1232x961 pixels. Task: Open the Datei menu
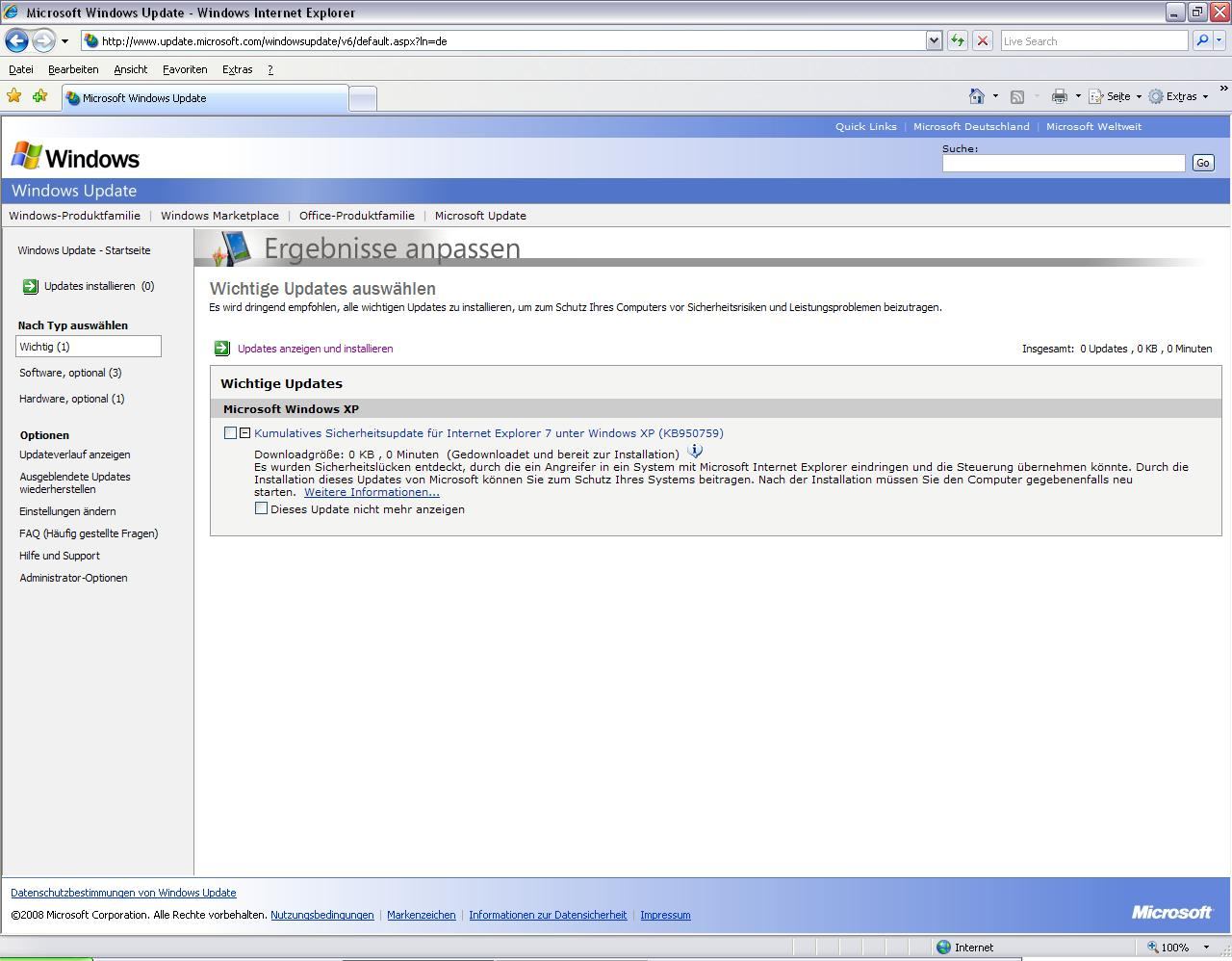pyautogui.click(x=21, y=69)
